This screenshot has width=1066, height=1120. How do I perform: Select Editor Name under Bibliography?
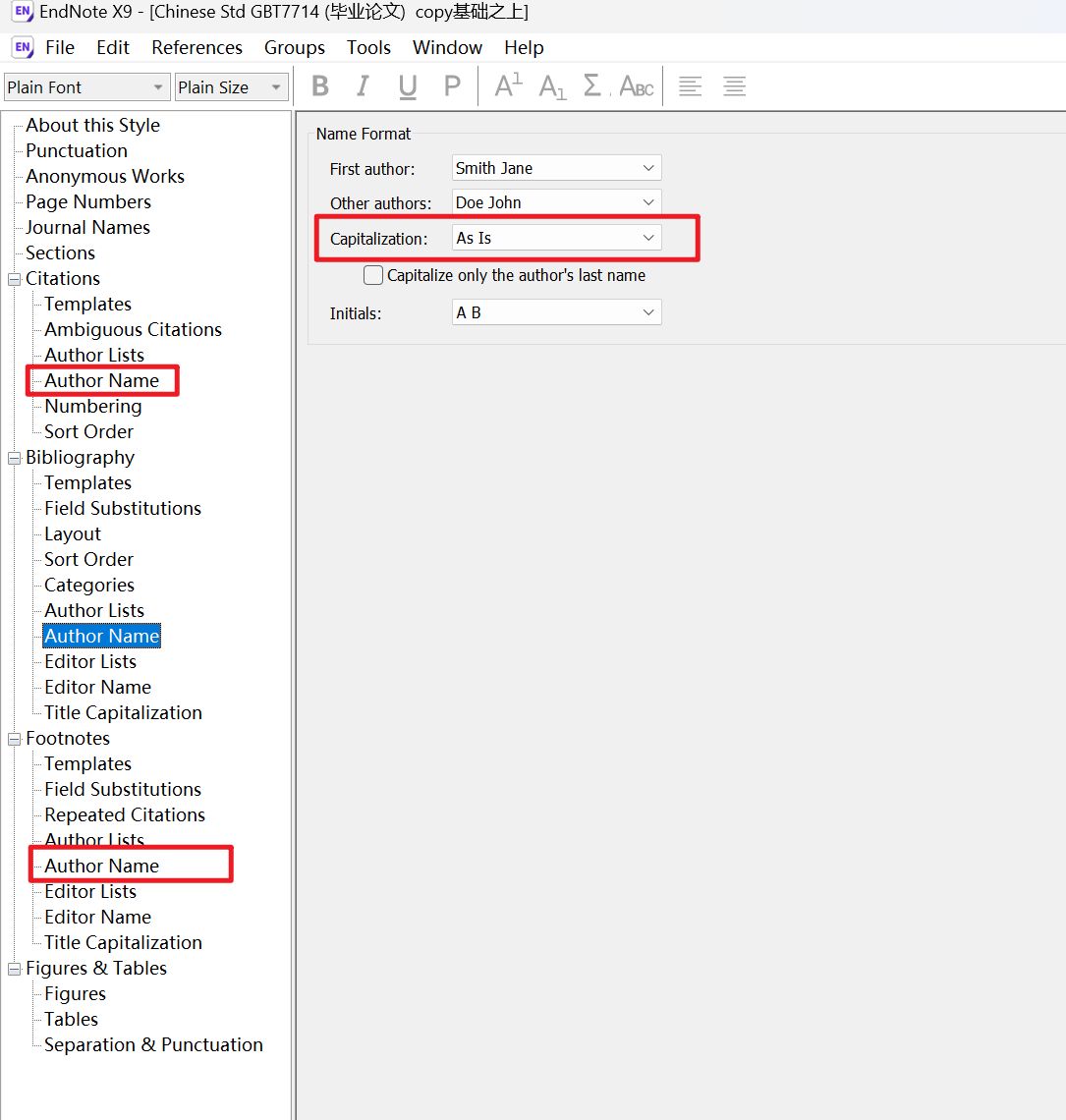pos(98,687)
